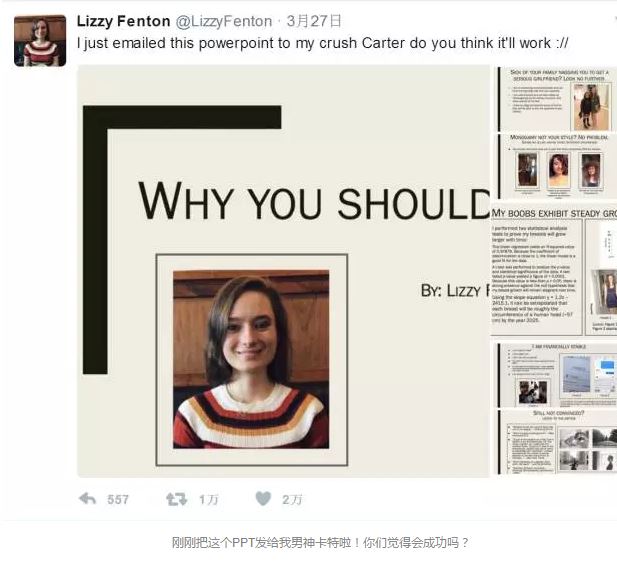
Task: Open the 'My boobs exhibit steady growth' slide
Action: tap(554, 270)
